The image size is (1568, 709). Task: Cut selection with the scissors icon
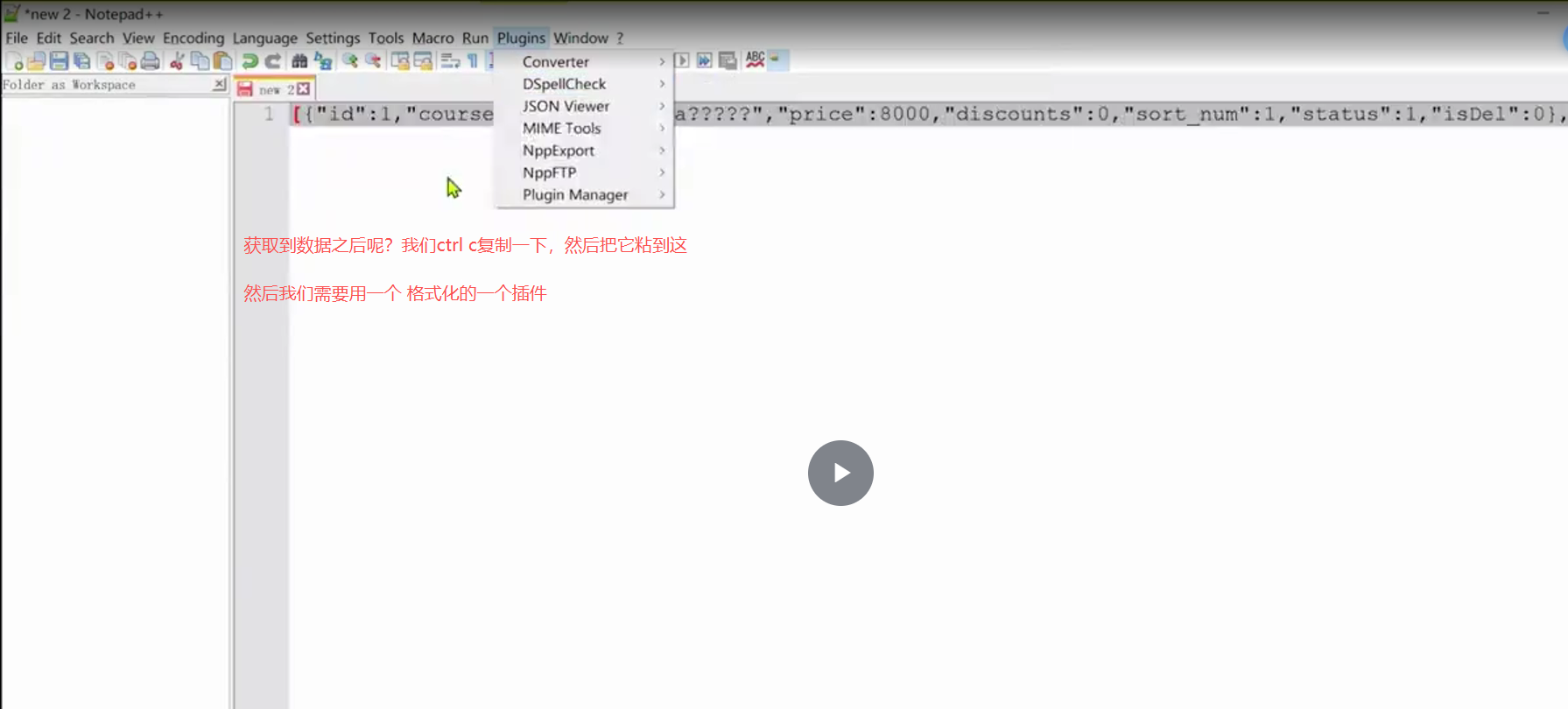tap(177, 60)
